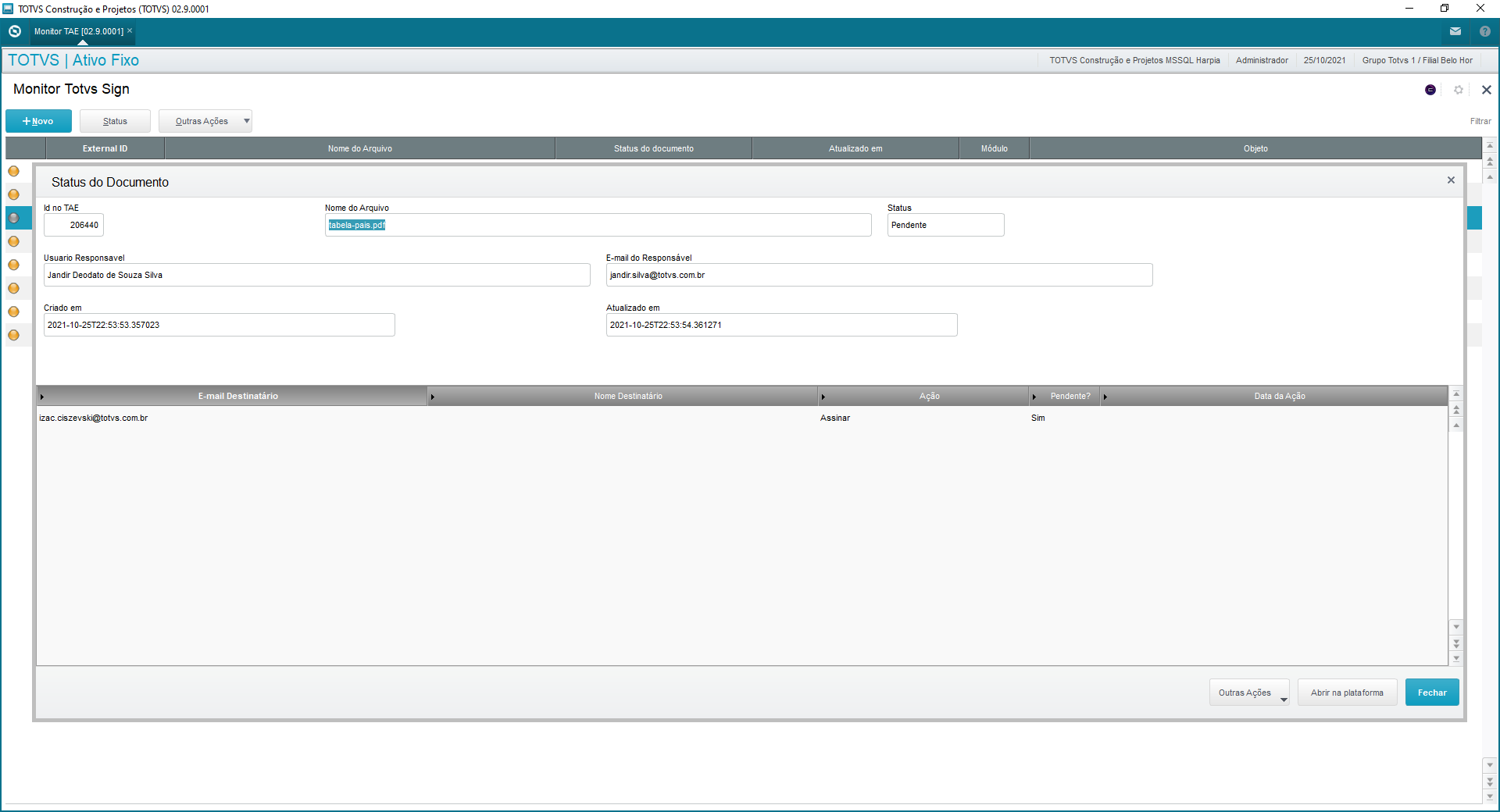Image resolution: width=1500 pixels, height=812 pixels.
Task: Click the Fechar button
Action: coord(1432,693)
